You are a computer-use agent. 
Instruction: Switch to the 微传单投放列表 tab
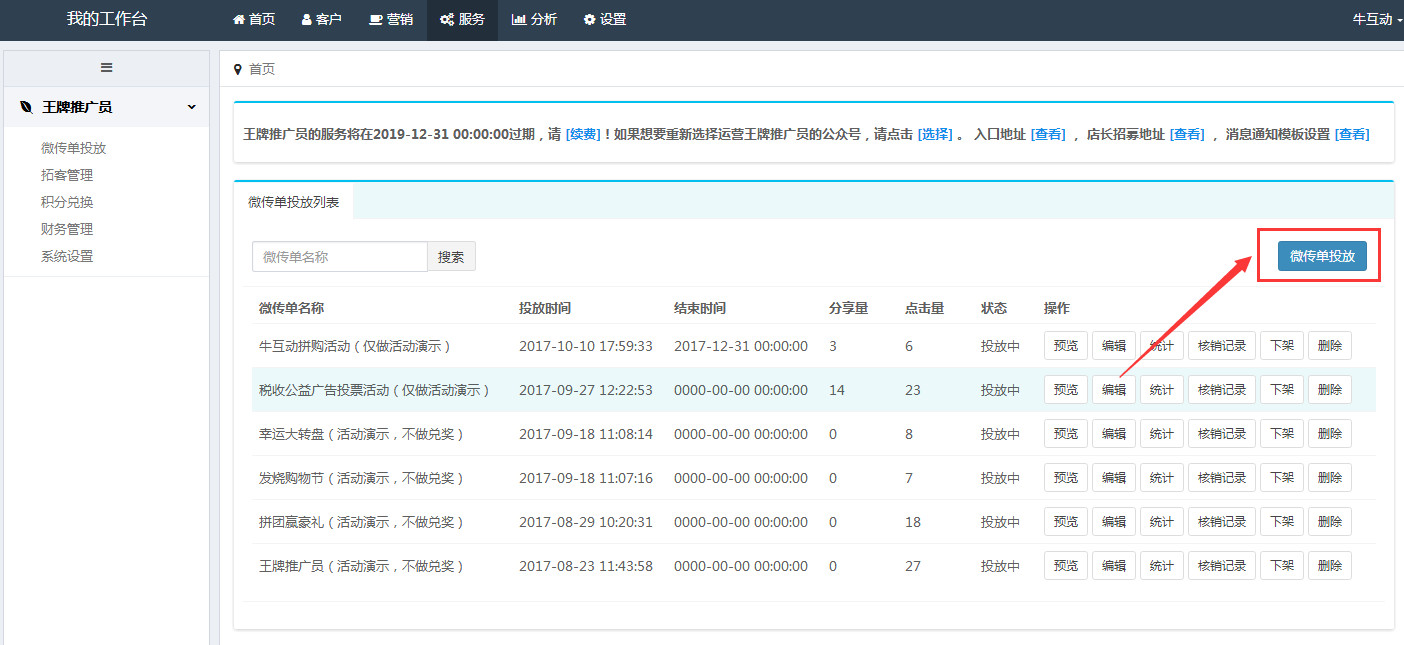point(293,202)
